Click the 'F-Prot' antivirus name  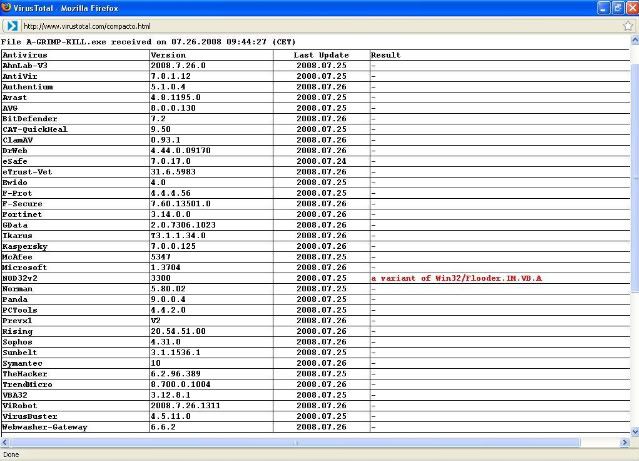(17, 193)
